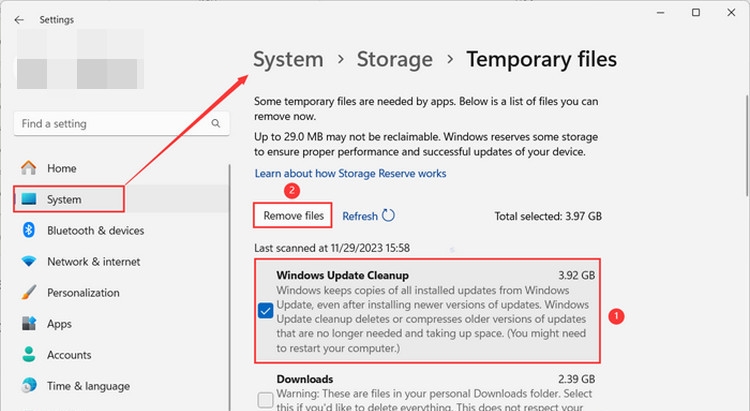Click the Last scanned at timestamp

point(332,248)
